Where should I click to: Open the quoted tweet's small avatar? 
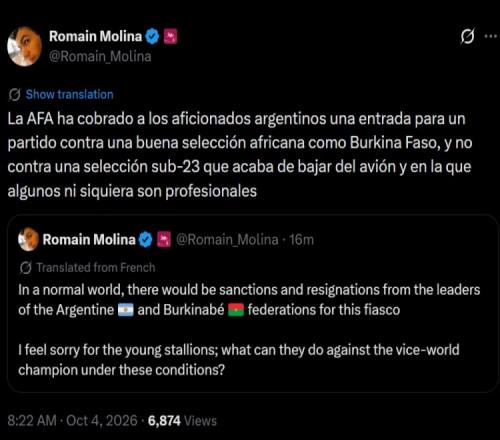coord(28,239)
